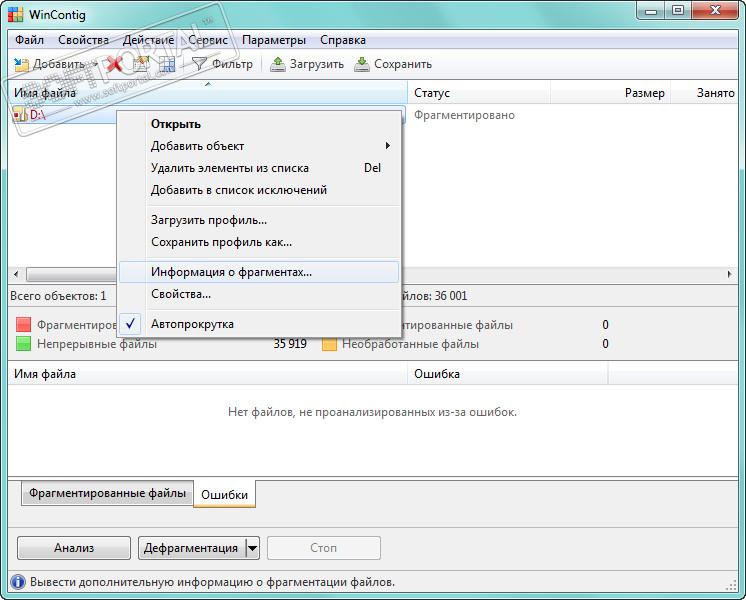This screenshot has height=600, width=746.
Task: Open the Действие menu
Action: (x=148, y=40)
